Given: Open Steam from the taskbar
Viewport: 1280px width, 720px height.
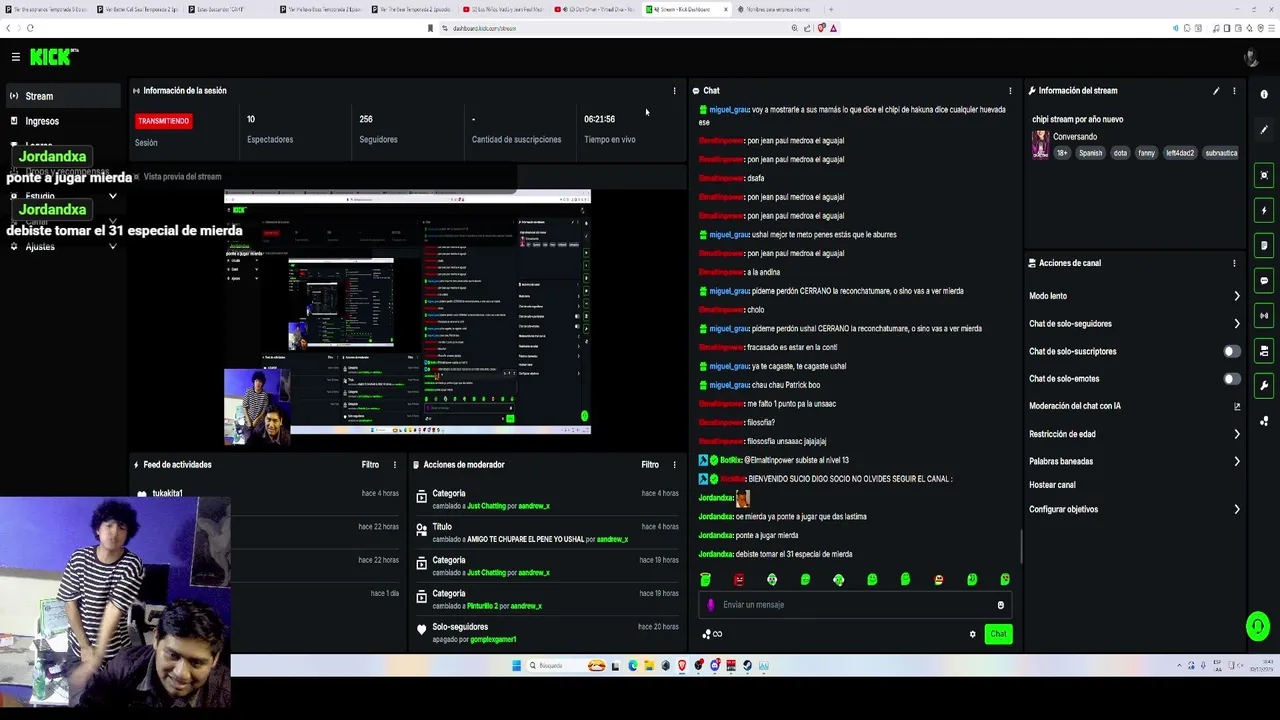Looking at the screenshot, I should tap(747, 666).
